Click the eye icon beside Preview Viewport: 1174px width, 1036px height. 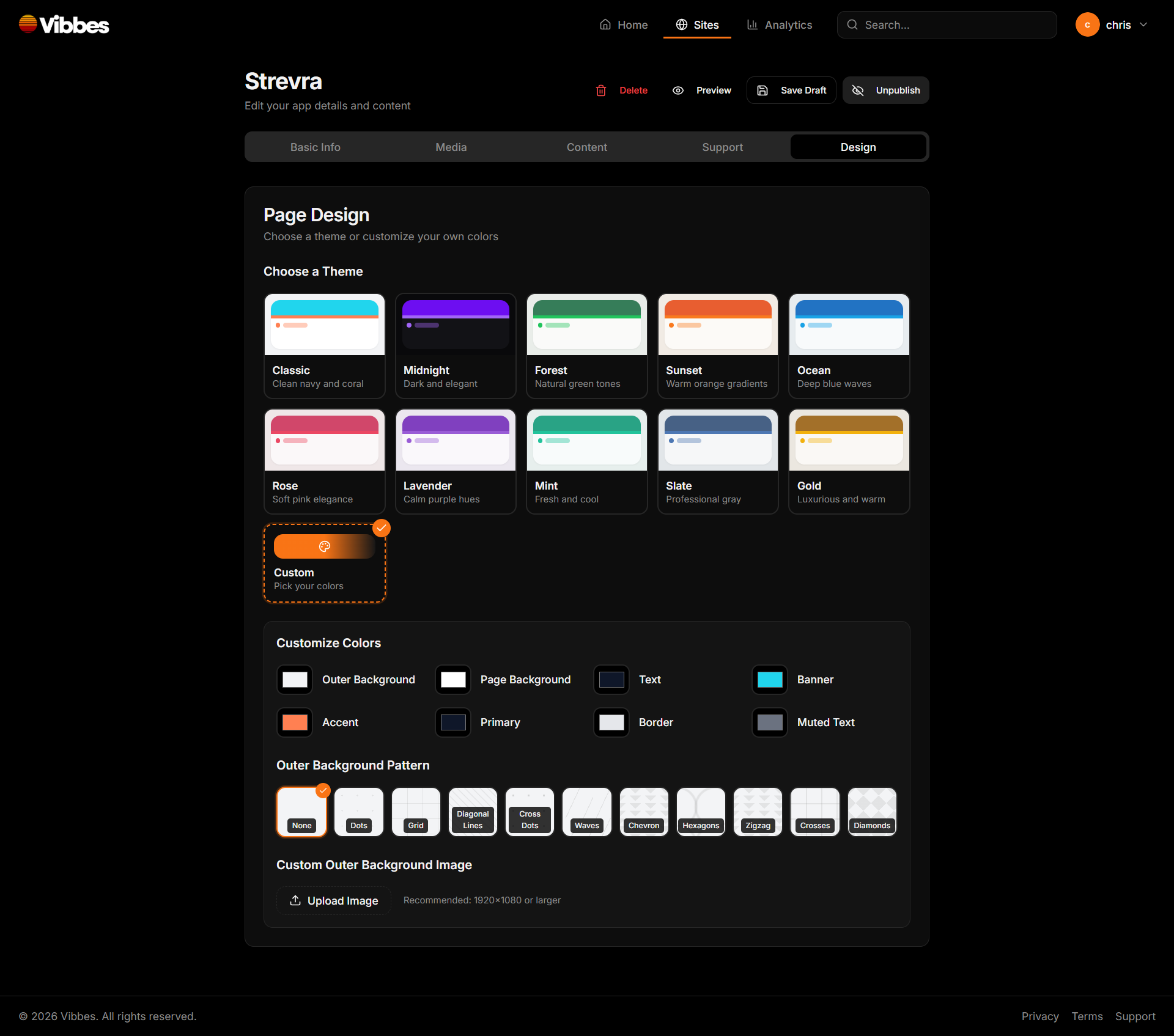678,90
